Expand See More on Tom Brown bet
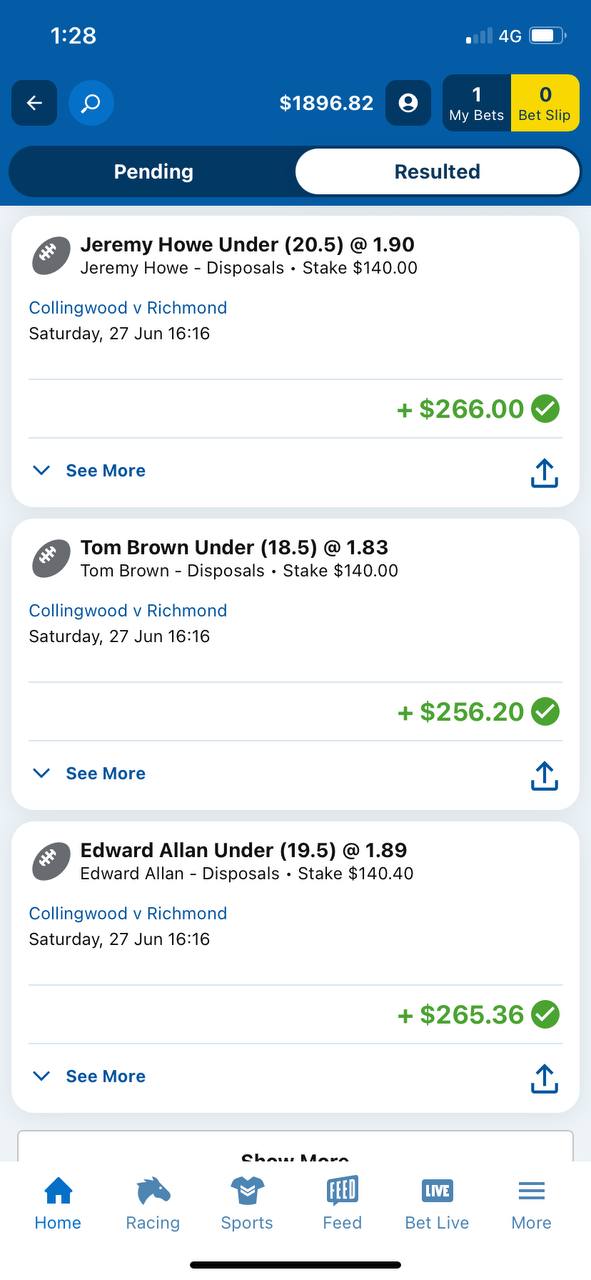 click(x=89, y=773)
